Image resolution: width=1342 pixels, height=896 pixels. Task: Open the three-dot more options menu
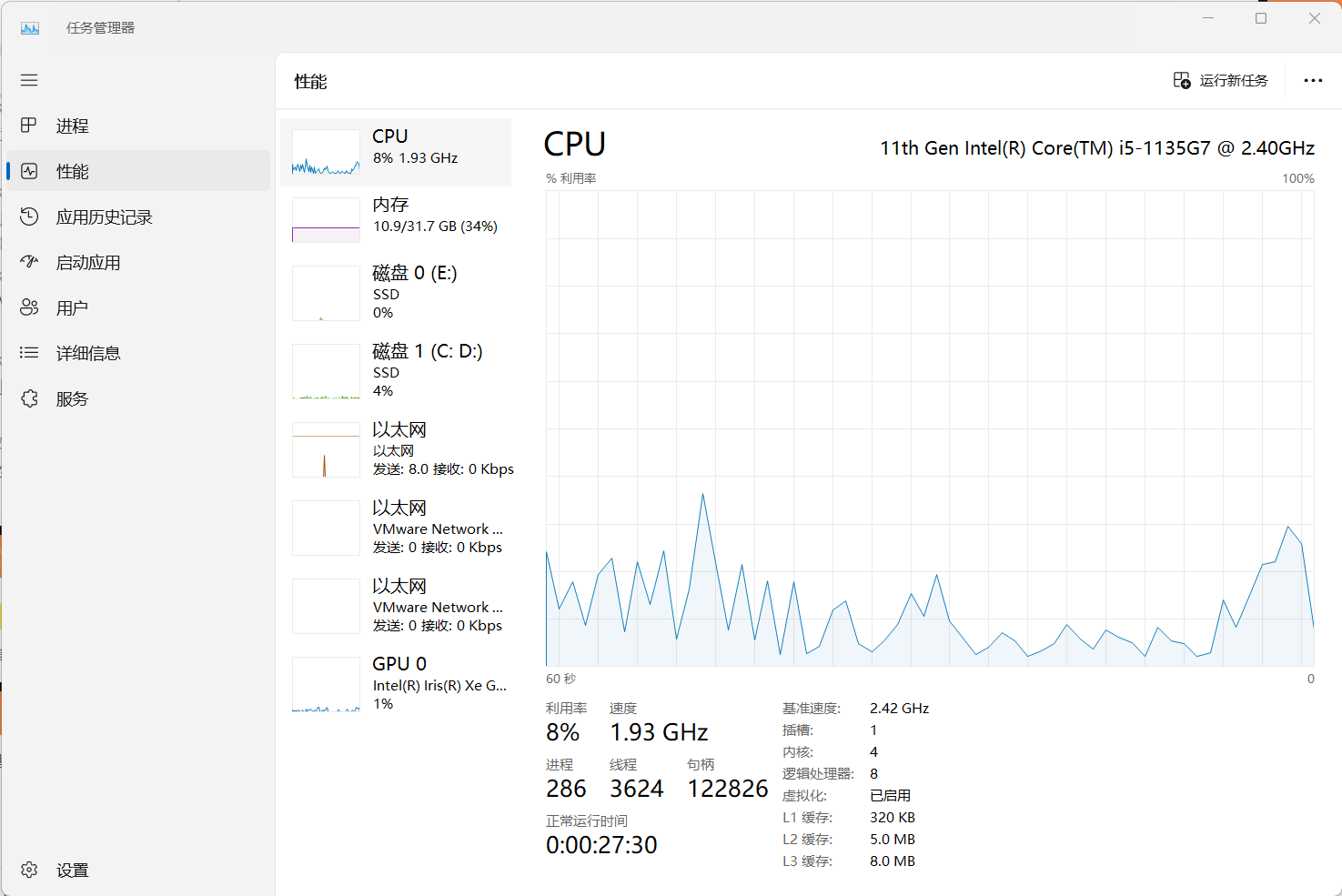(1313, 80)
